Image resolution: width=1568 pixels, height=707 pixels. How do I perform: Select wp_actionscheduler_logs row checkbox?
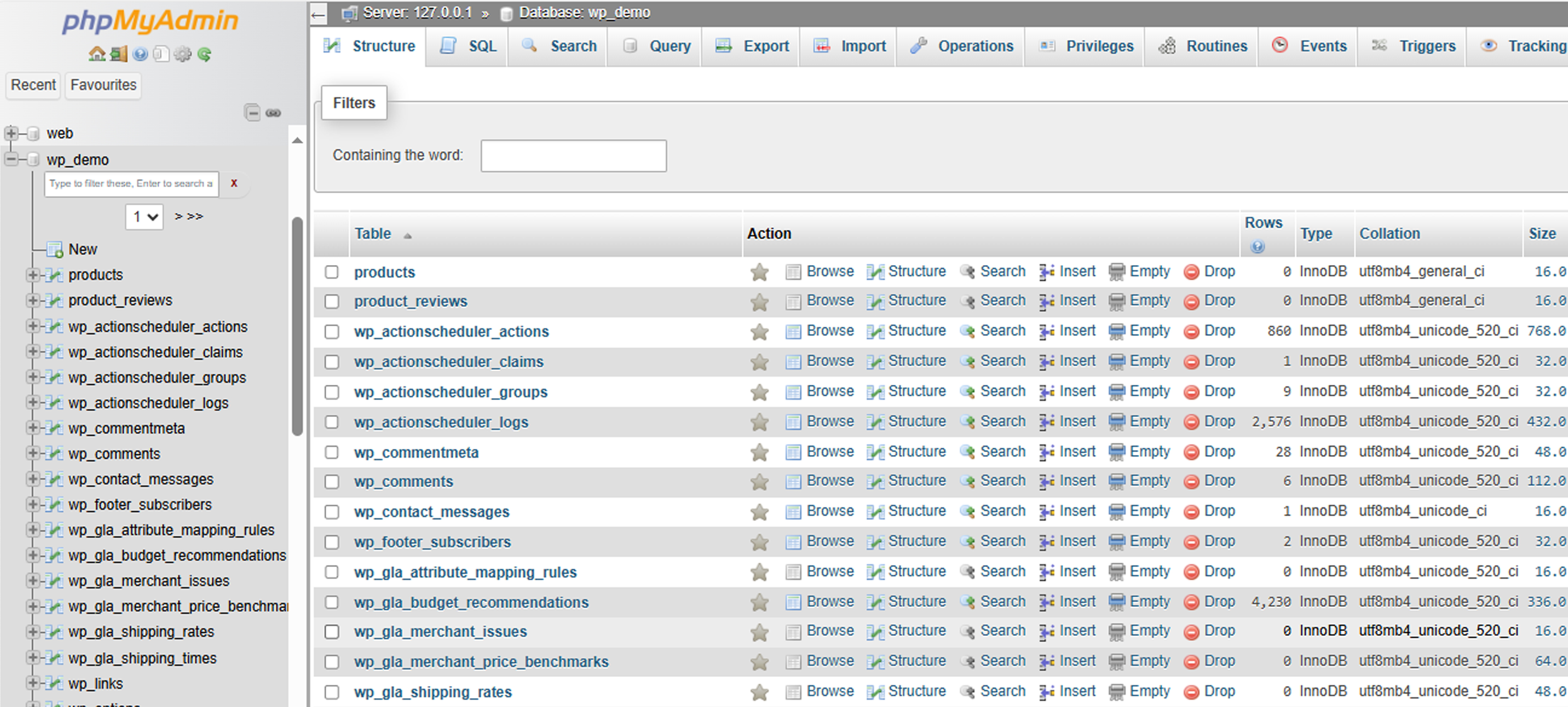pyautogui.click(x=331, y=422)
